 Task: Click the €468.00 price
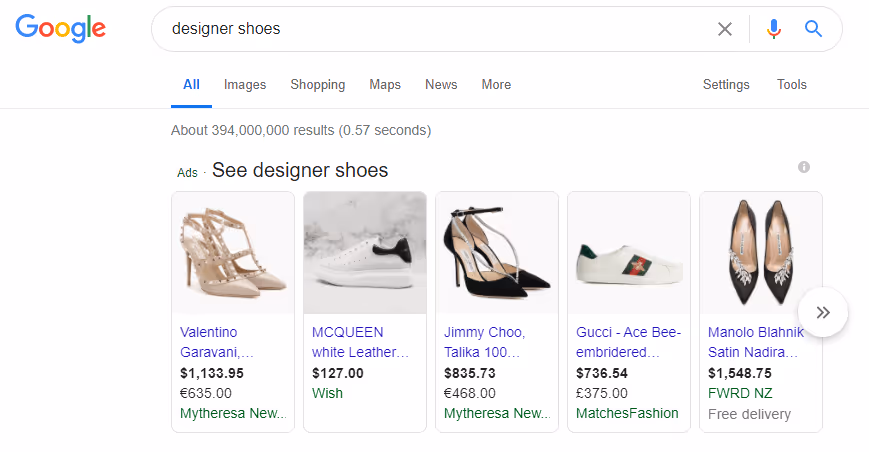pyautogui.click(x=469, y=393)
